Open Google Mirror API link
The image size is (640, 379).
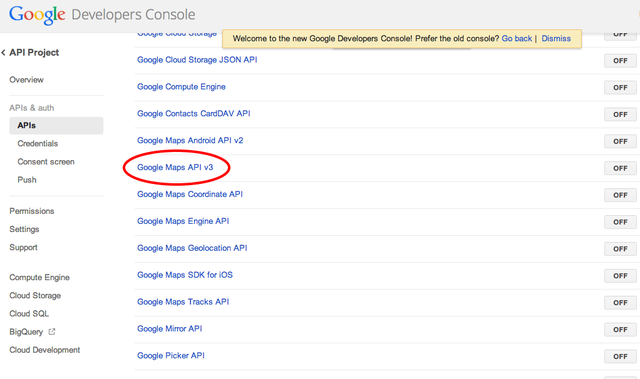(x=169, y=329)
